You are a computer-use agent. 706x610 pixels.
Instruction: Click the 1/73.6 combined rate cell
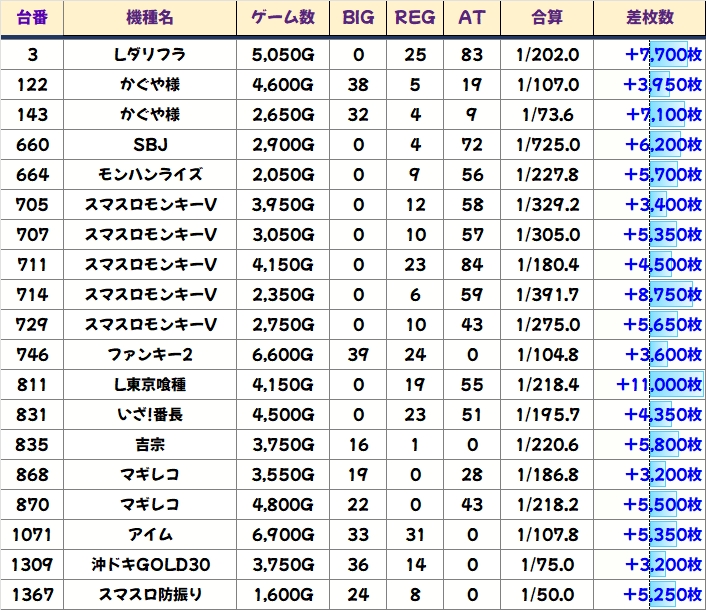[x=547, y=115]
